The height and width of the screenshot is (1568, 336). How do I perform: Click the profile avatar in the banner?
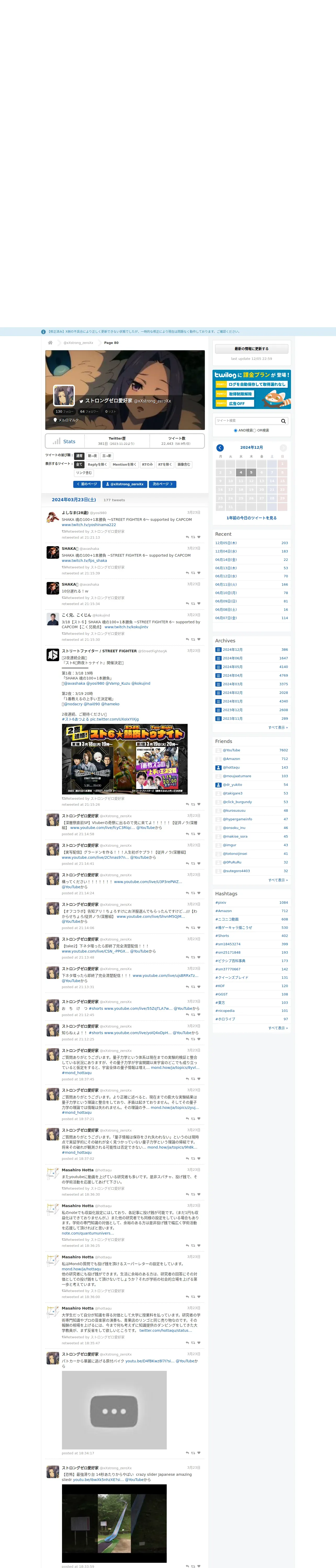pyautogui.click(x=64, y=396)
